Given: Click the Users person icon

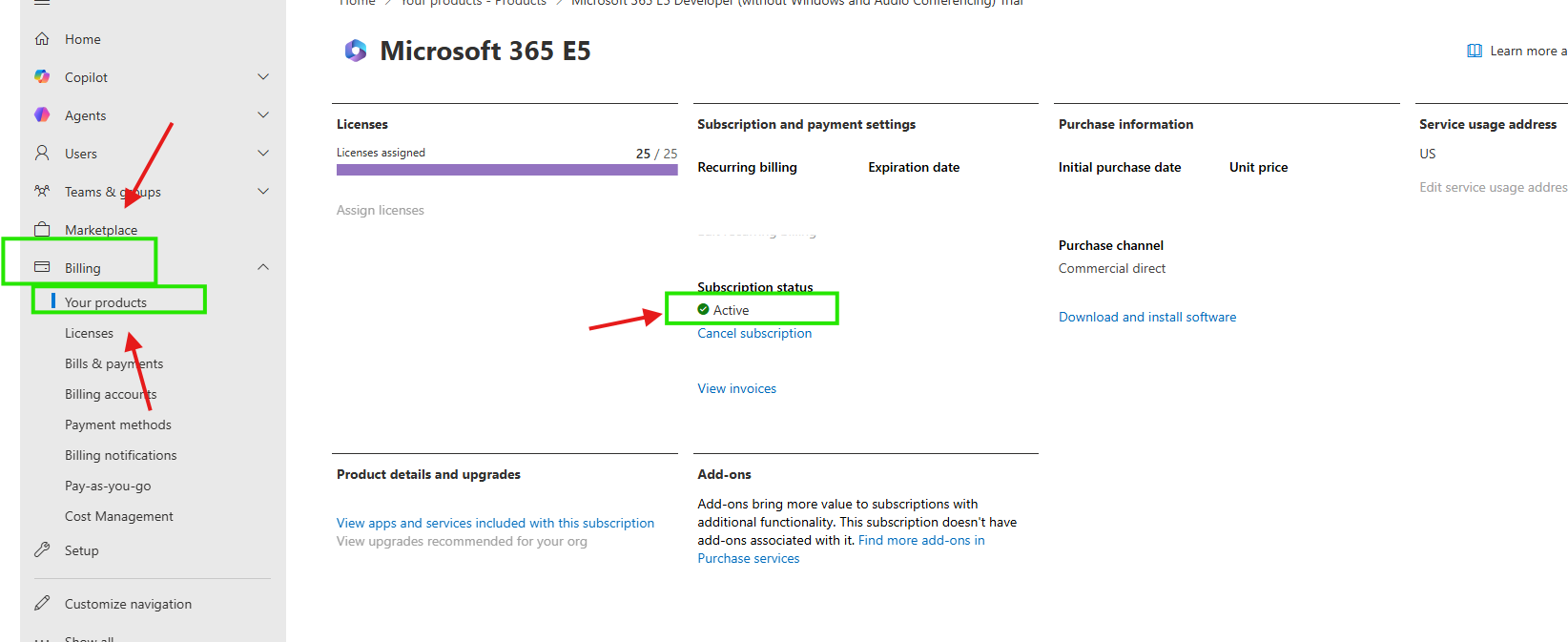Looking at the screenshot, I should [x=42, y=153].
